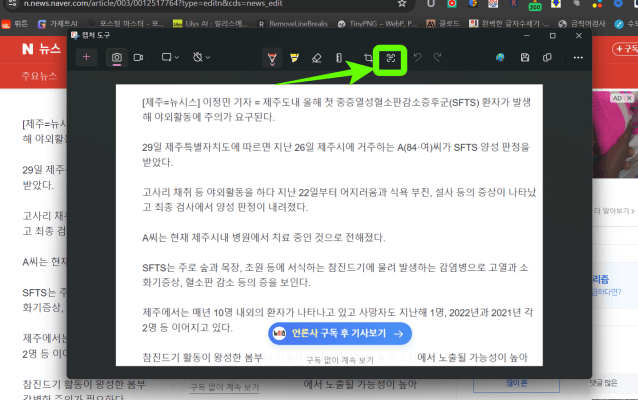Open the 뤼튼 bookmark
The height and width of the screenshot is (400, 638).
tap(15, 24)
